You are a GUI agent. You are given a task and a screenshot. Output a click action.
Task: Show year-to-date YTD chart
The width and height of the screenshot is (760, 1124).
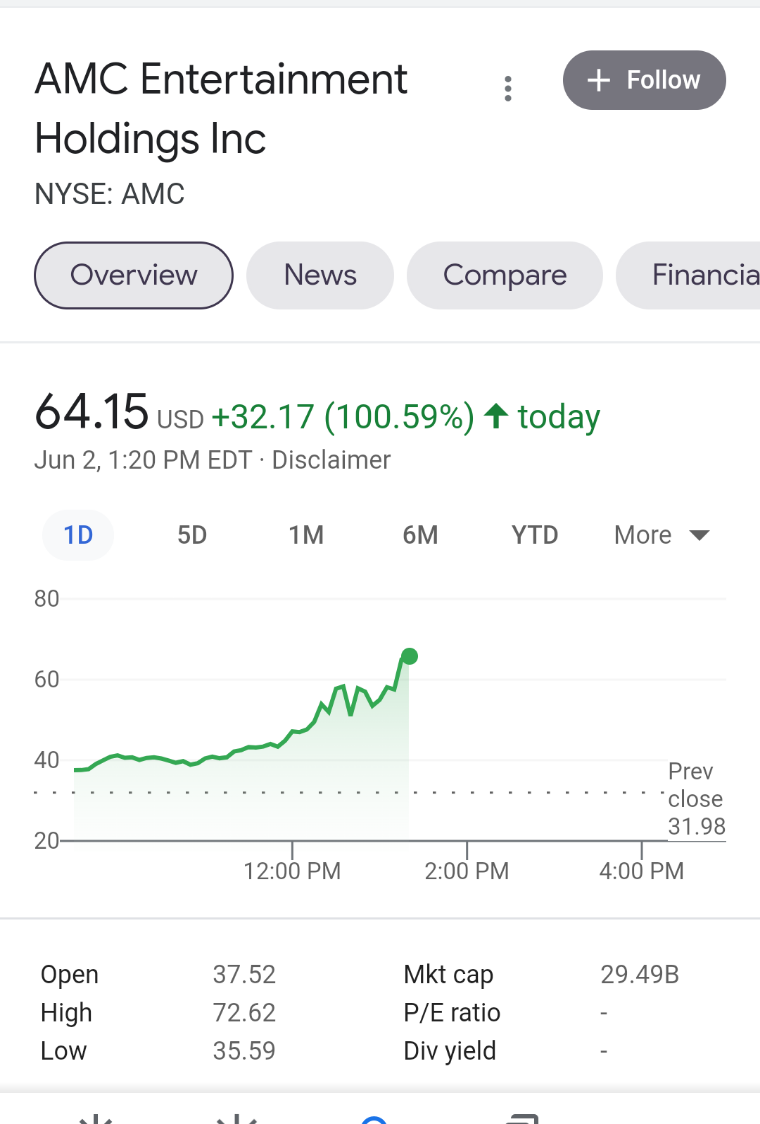point(535,535)
